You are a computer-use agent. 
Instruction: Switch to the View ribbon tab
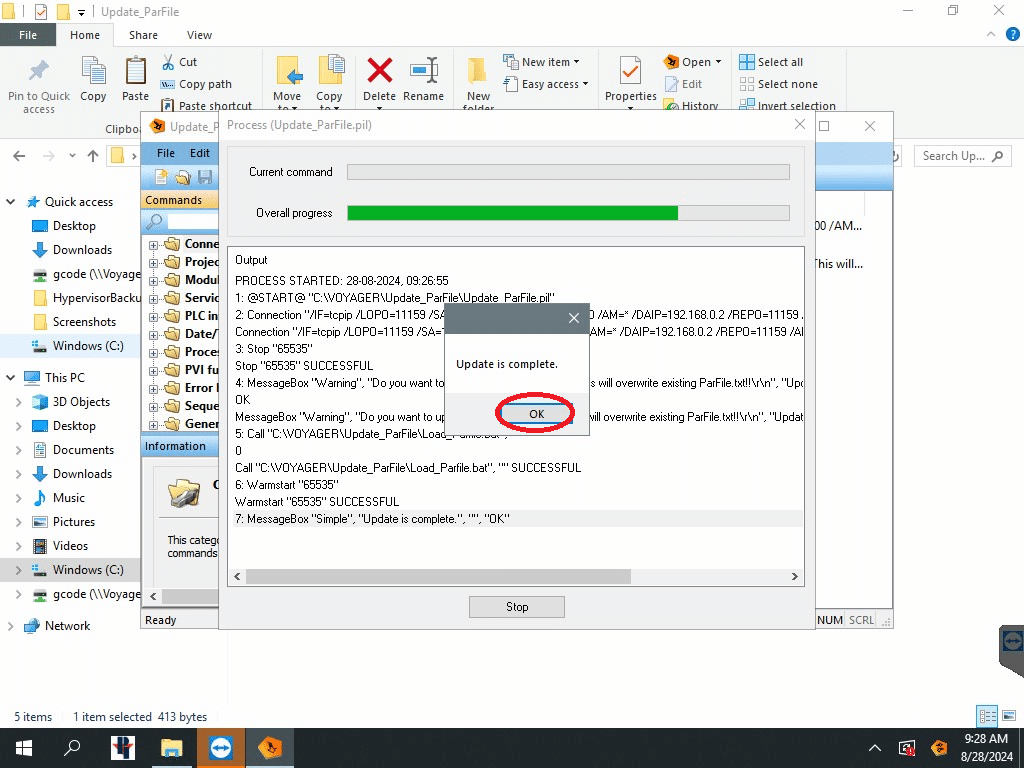pos(199,35)
